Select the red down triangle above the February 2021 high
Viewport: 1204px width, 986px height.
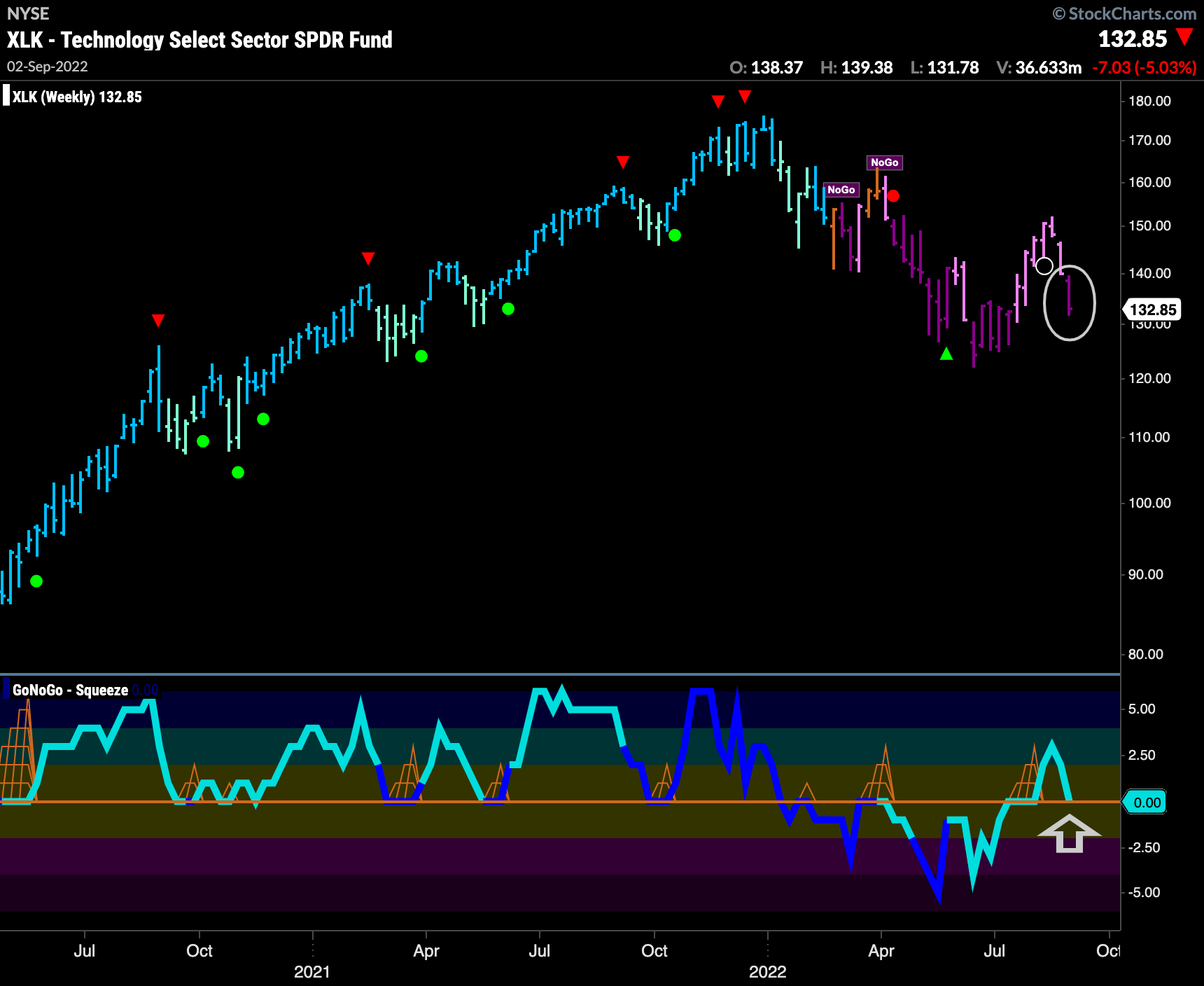[x=368, y=258]
